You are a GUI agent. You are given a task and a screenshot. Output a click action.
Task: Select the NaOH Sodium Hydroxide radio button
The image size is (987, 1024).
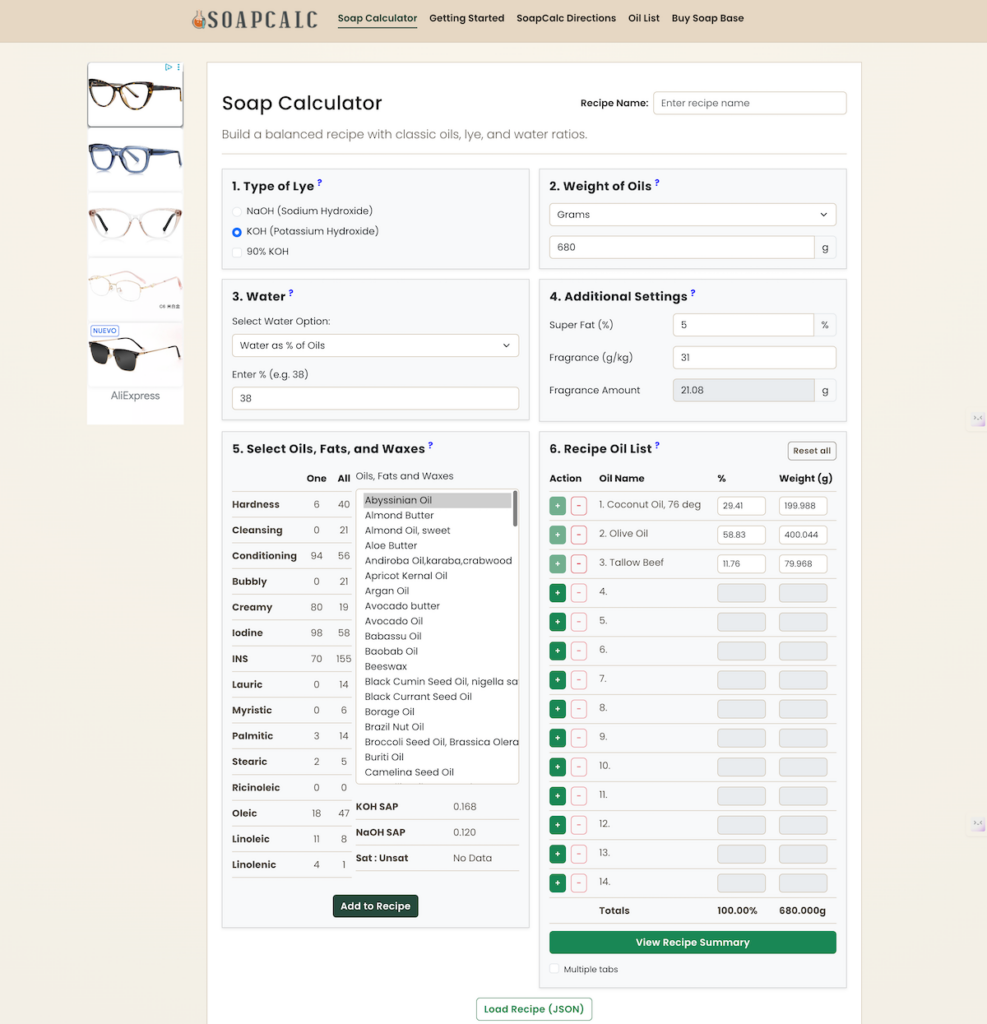238,210
